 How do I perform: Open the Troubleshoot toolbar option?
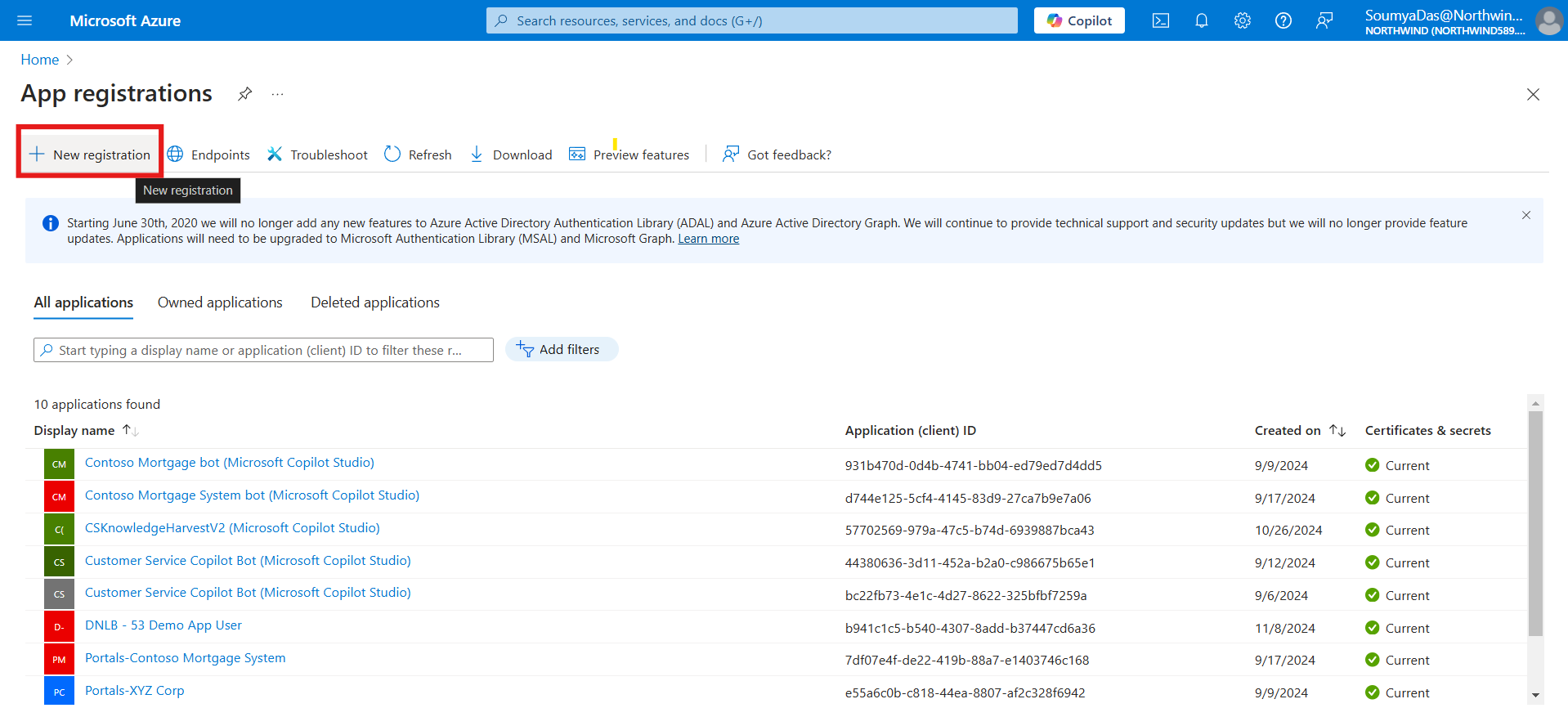pyautogui.click(x=317, y=155)
